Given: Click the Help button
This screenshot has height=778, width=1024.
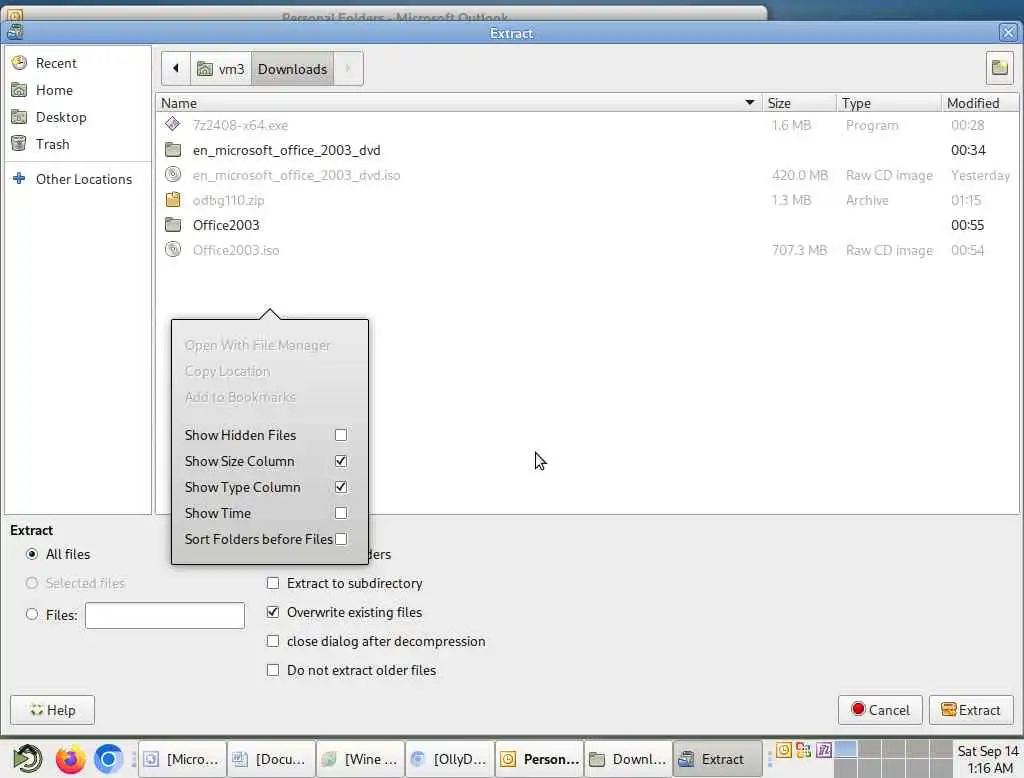Looking at the screenshot, I should tap(52, 710).
